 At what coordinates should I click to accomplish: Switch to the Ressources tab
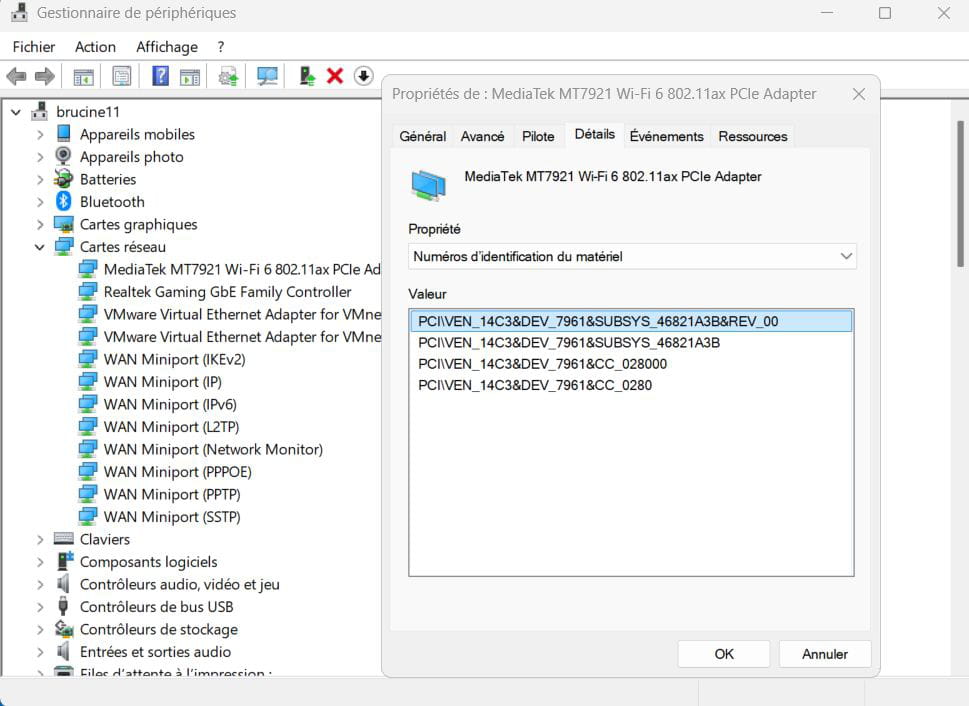pos(753,137)
